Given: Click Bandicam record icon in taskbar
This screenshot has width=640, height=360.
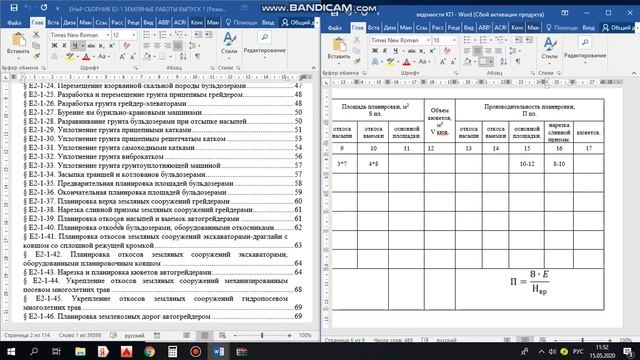Looking at the screenshot, I should (196, 351).
